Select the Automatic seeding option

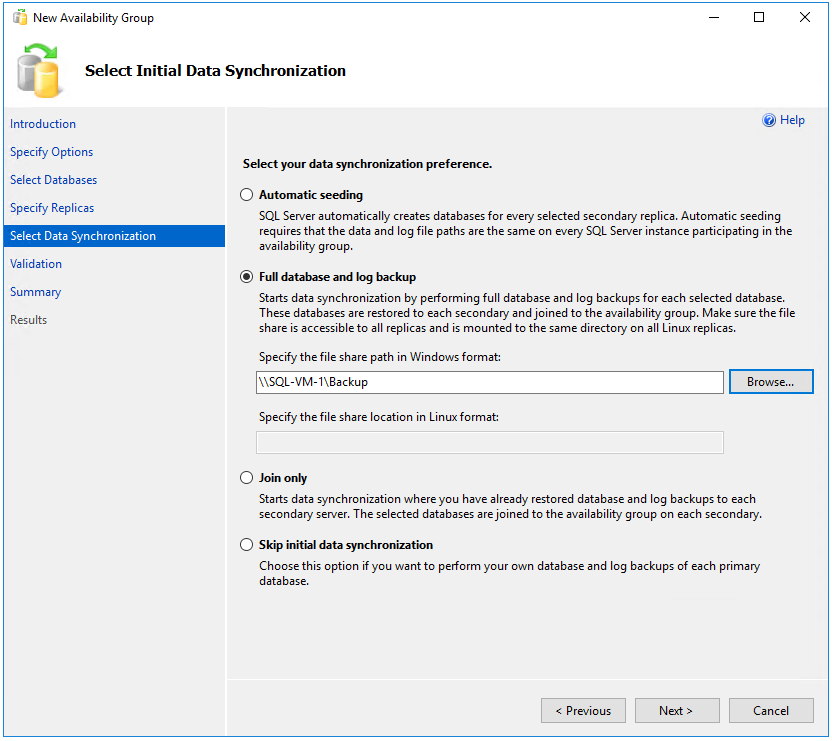pos(246,194)
